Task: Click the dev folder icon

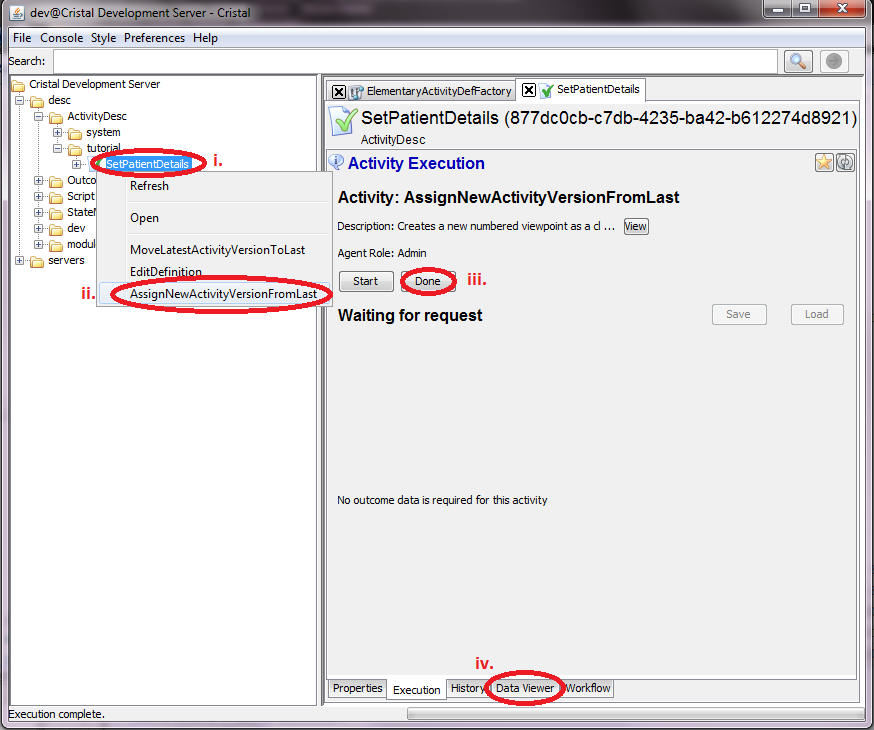Action: click(56, 229)
